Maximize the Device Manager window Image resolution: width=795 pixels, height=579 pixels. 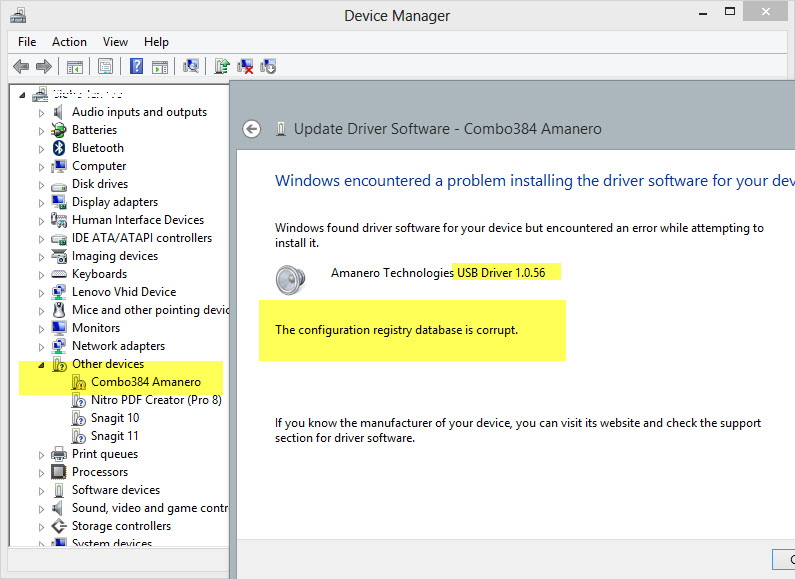click(x=730, y=12)
